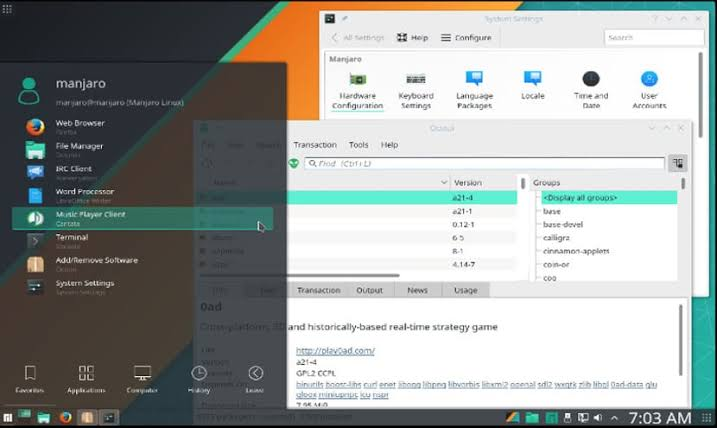The width and height of the screenshot is (717, 428).
Task: Open Locale settings module
Action: [x=533, y=86]
